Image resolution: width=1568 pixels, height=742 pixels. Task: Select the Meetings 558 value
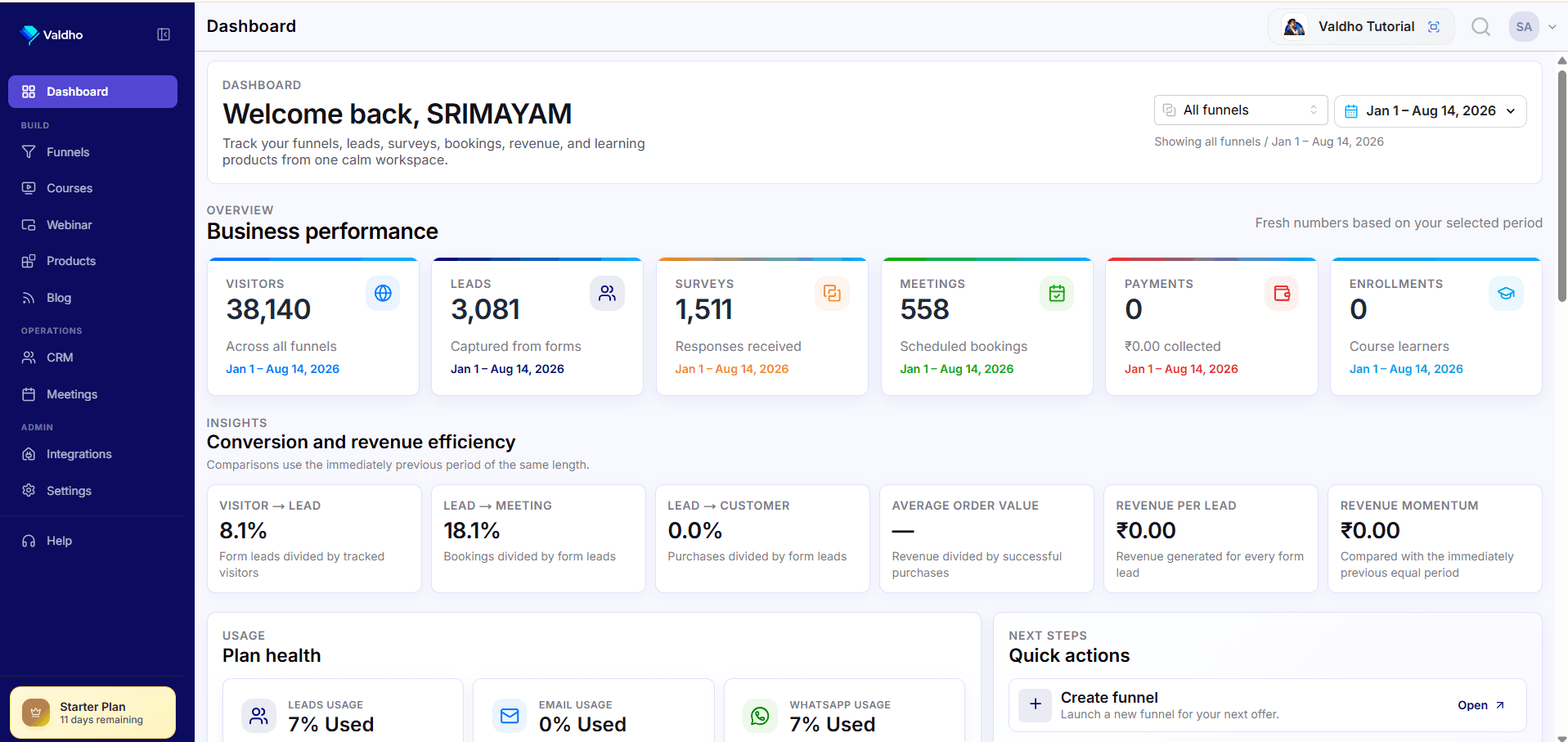[924, 309]
